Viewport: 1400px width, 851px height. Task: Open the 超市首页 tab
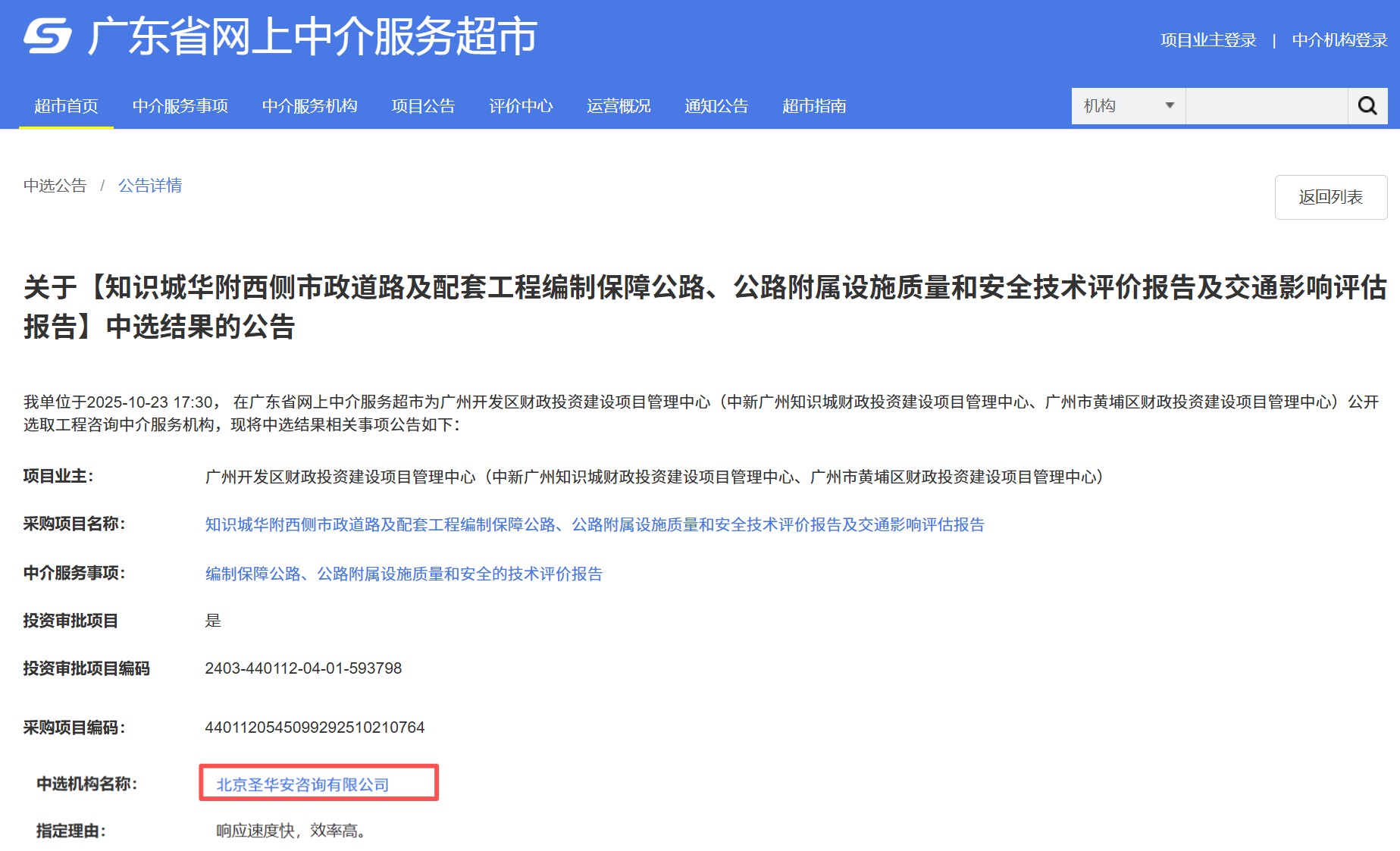click(x=66, y=106)
